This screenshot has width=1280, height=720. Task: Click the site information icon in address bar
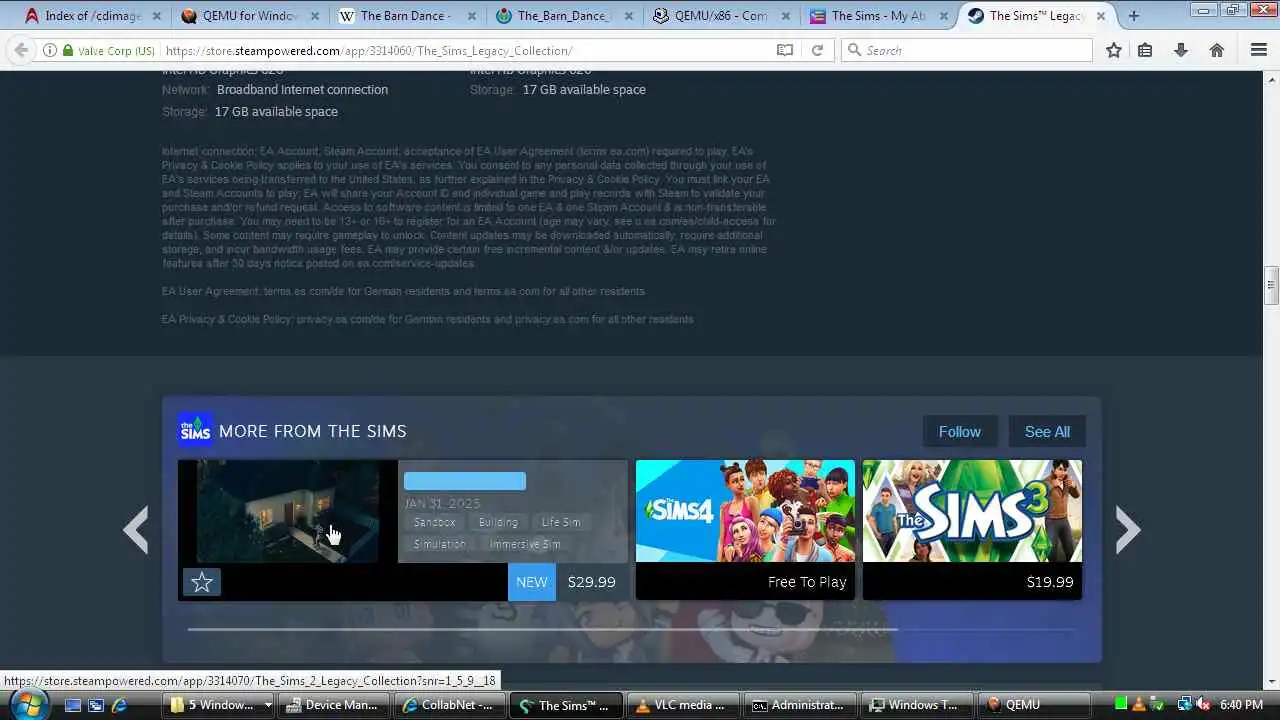point(50,50)
